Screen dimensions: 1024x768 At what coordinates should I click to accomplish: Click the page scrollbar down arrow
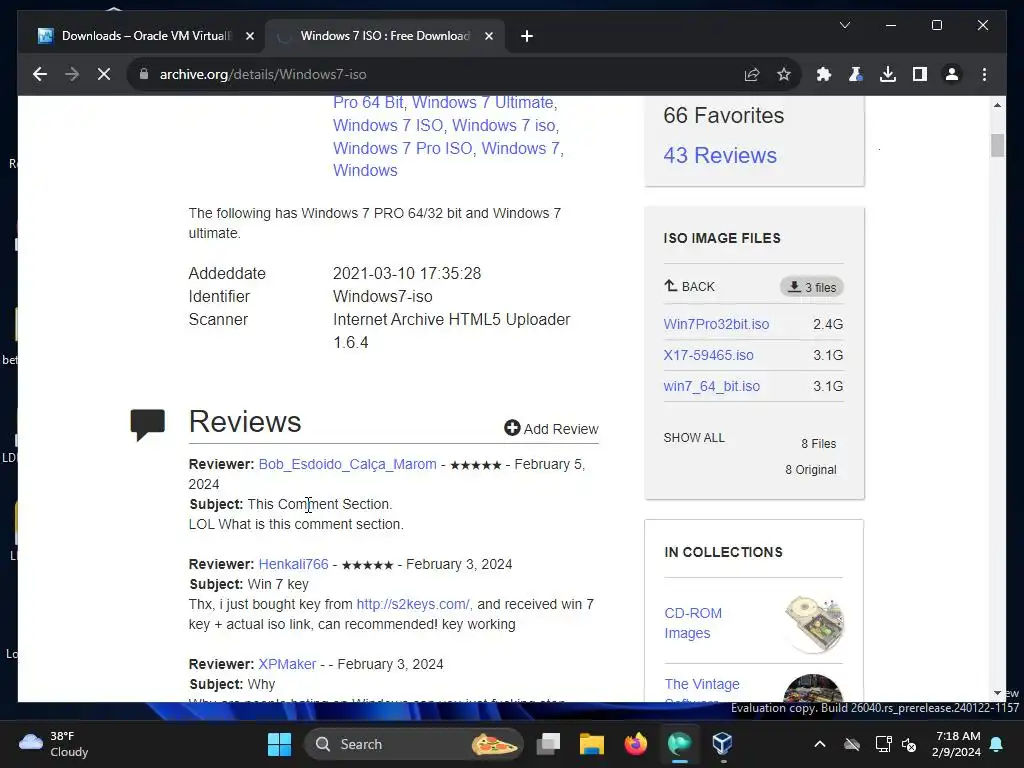pyautogui.click(x=997, y=693)
